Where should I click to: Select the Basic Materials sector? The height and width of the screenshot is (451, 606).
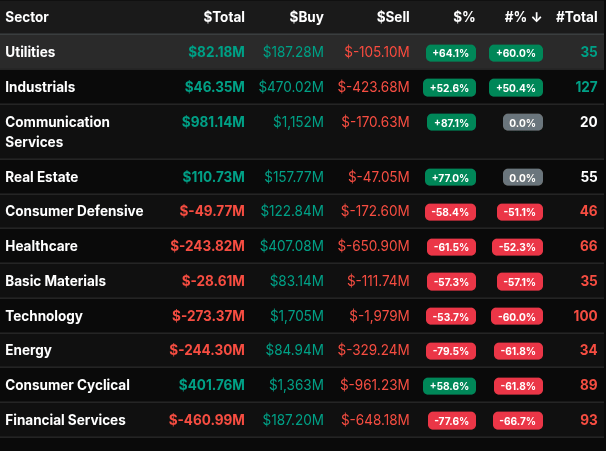point(55,281)
